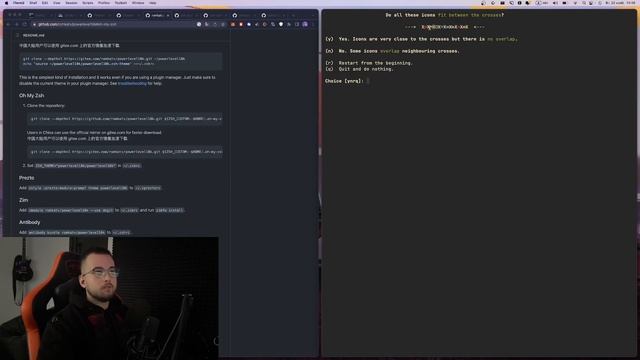Click the gitee.com mirror git clone code block under Oh My Zsh
Screen dimensions: 640x360
(x=125, y=152)
